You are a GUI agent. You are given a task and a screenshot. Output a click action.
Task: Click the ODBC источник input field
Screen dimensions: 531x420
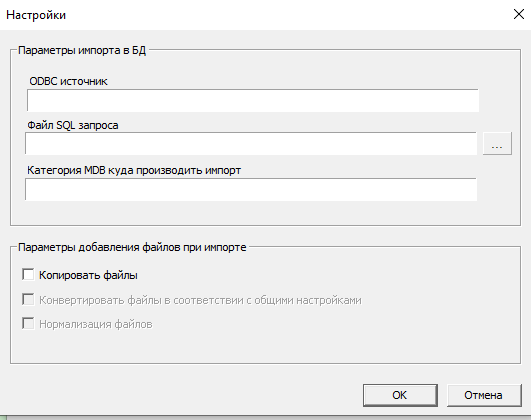[x=253, y=101]
